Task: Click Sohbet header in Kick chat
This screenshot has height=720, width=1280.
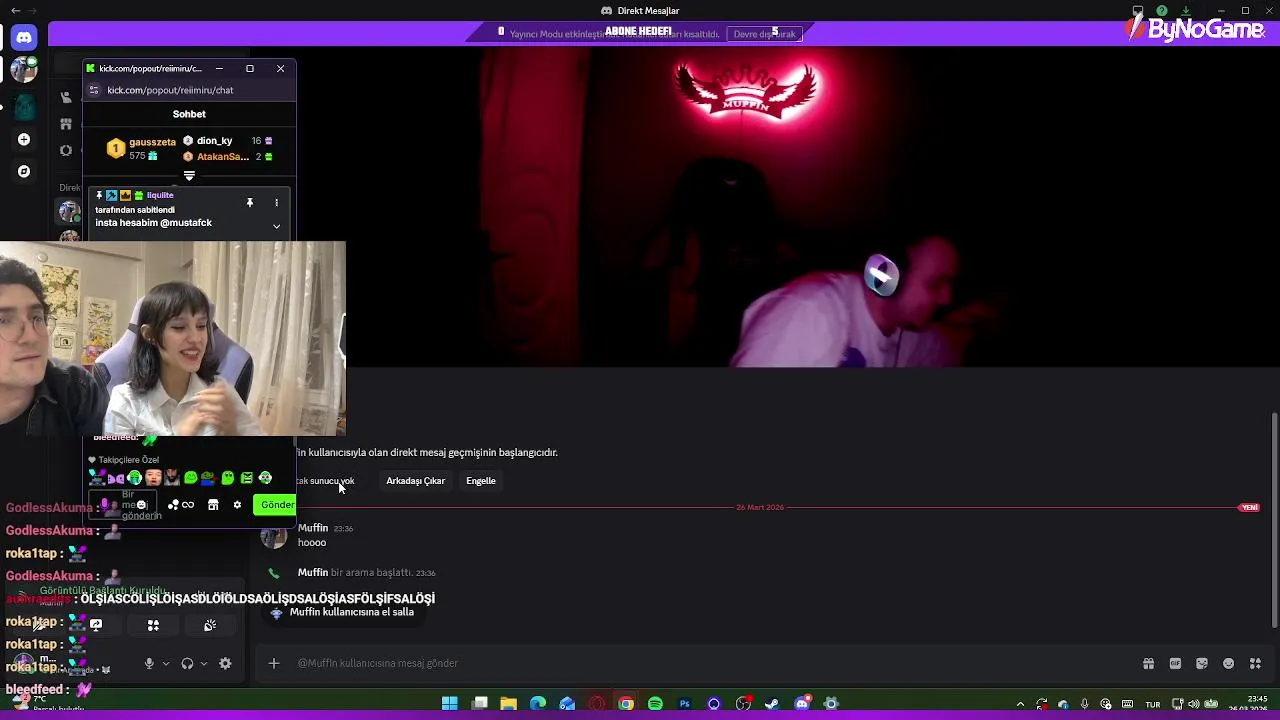Action: coord(189,114)
